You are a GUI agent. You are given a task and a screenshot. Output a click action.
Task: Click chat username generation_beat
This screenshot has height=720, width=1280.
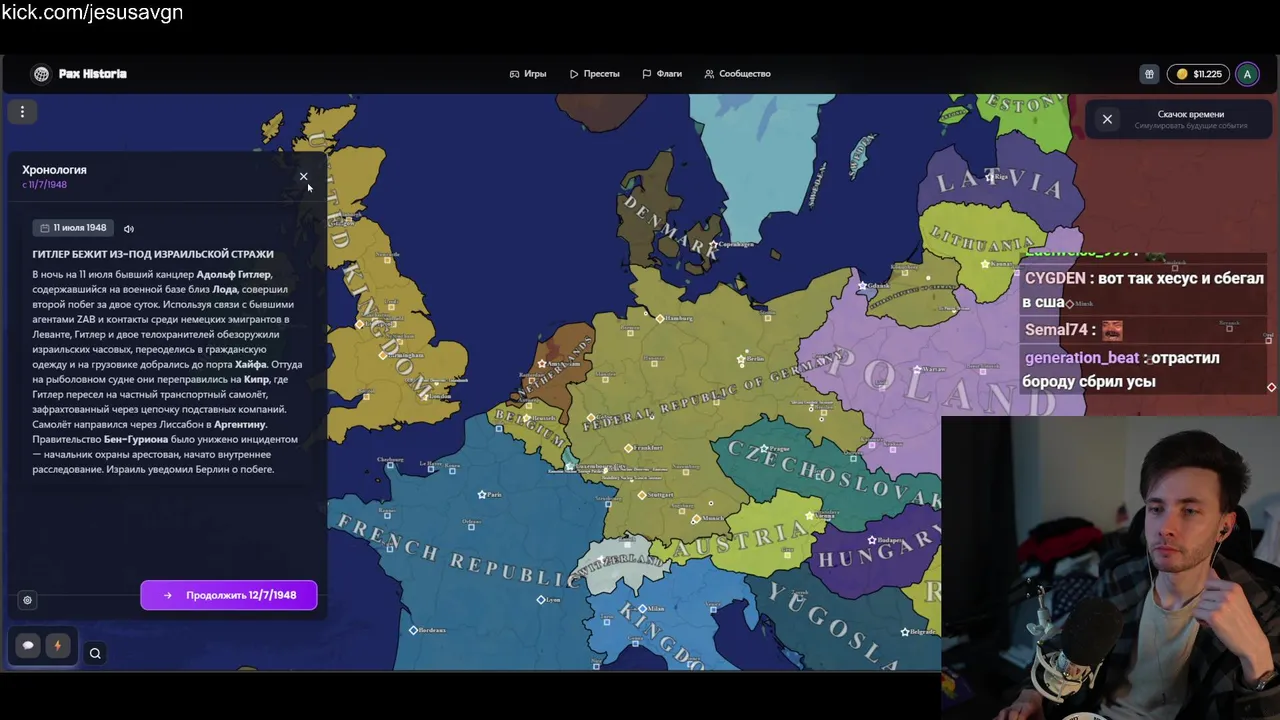[x=1082, y=358]
